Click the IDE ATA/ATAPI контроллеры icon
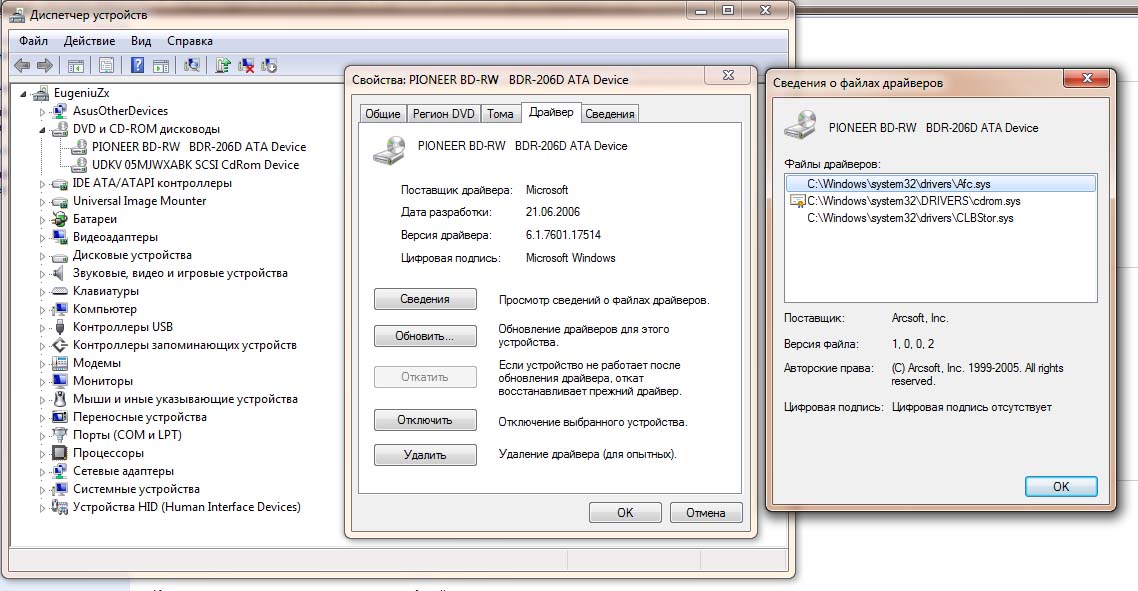Screen dimensions: 1138x591 pos(60,183)
